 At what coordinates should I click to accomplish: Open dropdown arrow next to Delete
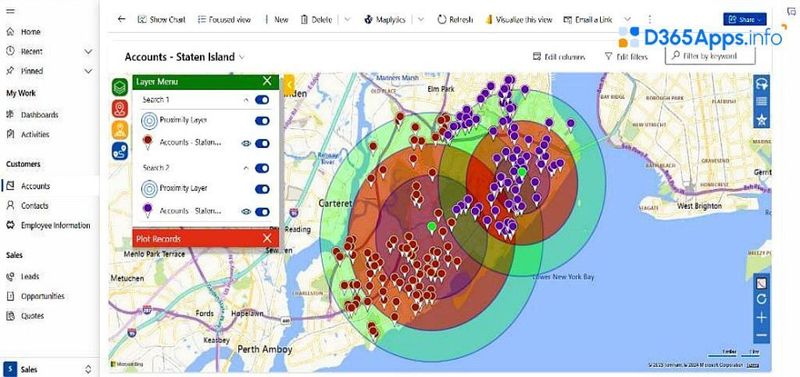click(x=347, y=19)
